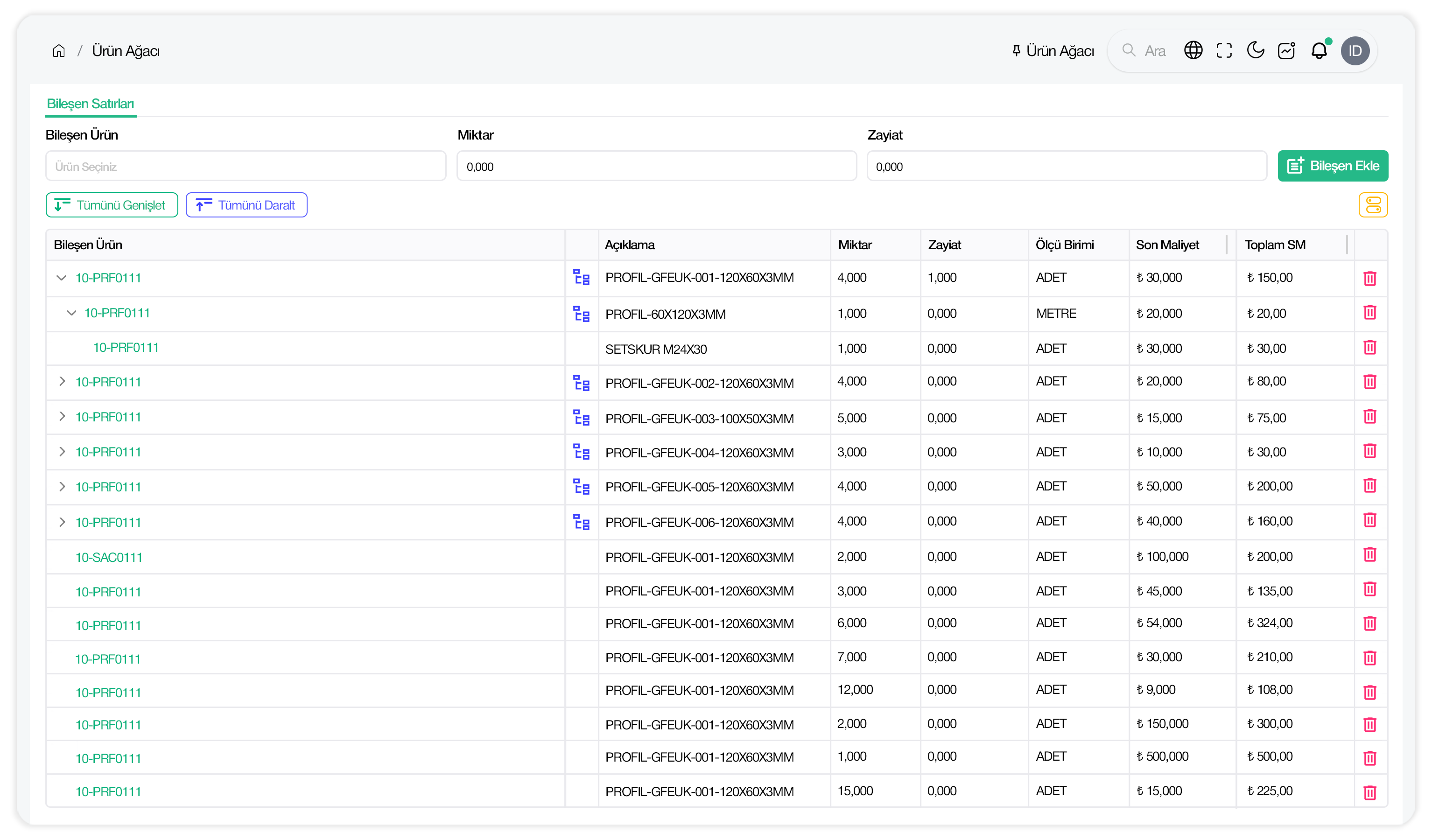Click Ürün Ağacı breadcrumb item
Viewport: 1432px width, 840px height.
126,51
